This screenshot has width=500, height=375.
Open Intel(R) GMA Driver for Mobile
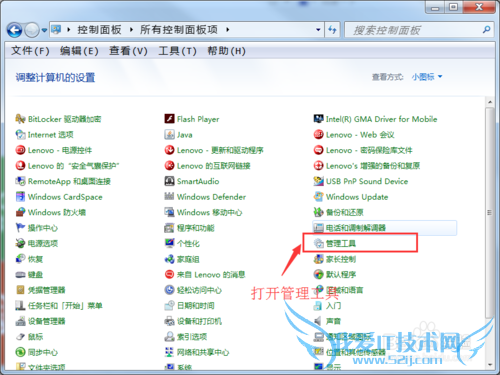click(x=375, y=119)
